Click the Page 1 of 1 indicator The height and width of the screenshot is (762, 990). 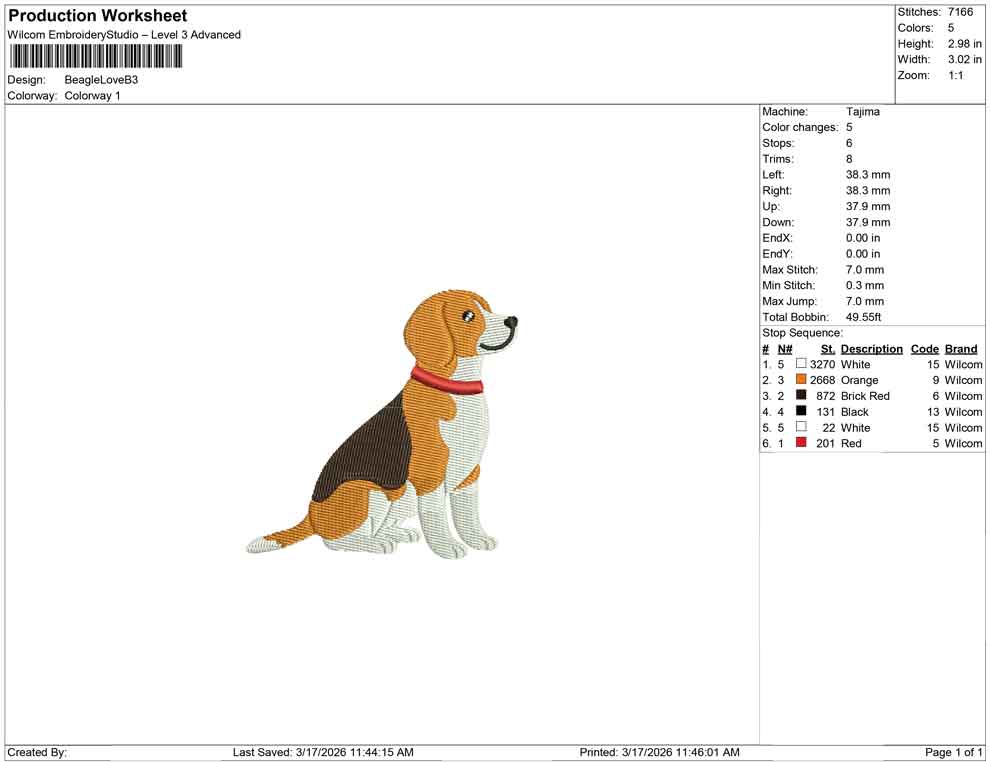(953, 752)
